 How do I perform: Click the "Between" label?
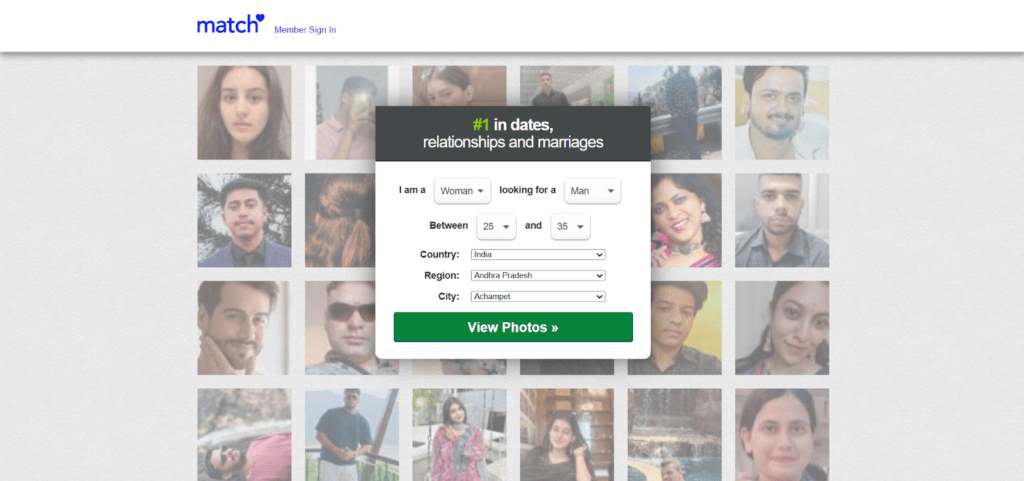click(449, 226)
